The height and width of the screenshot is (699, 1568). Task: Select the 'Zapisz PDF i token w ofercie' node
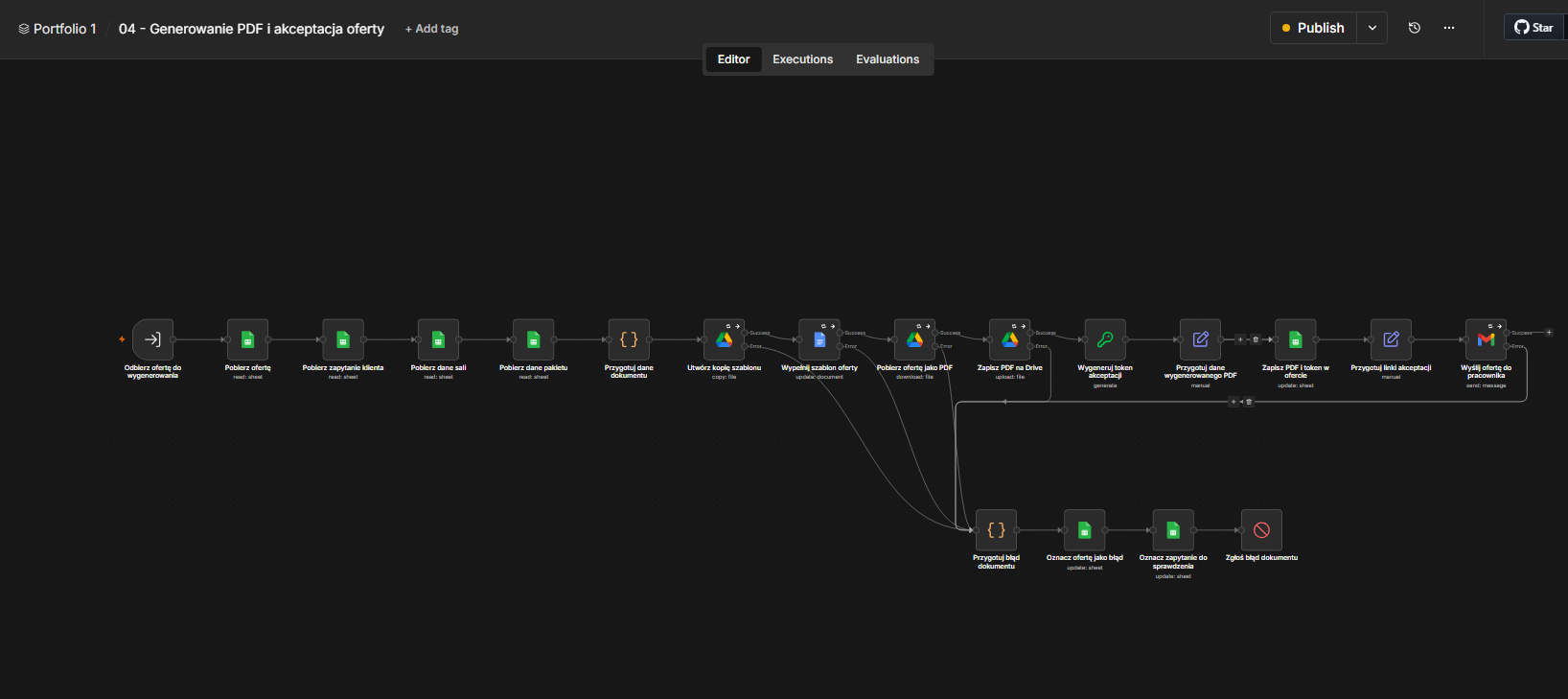(x=1296, y=339)
